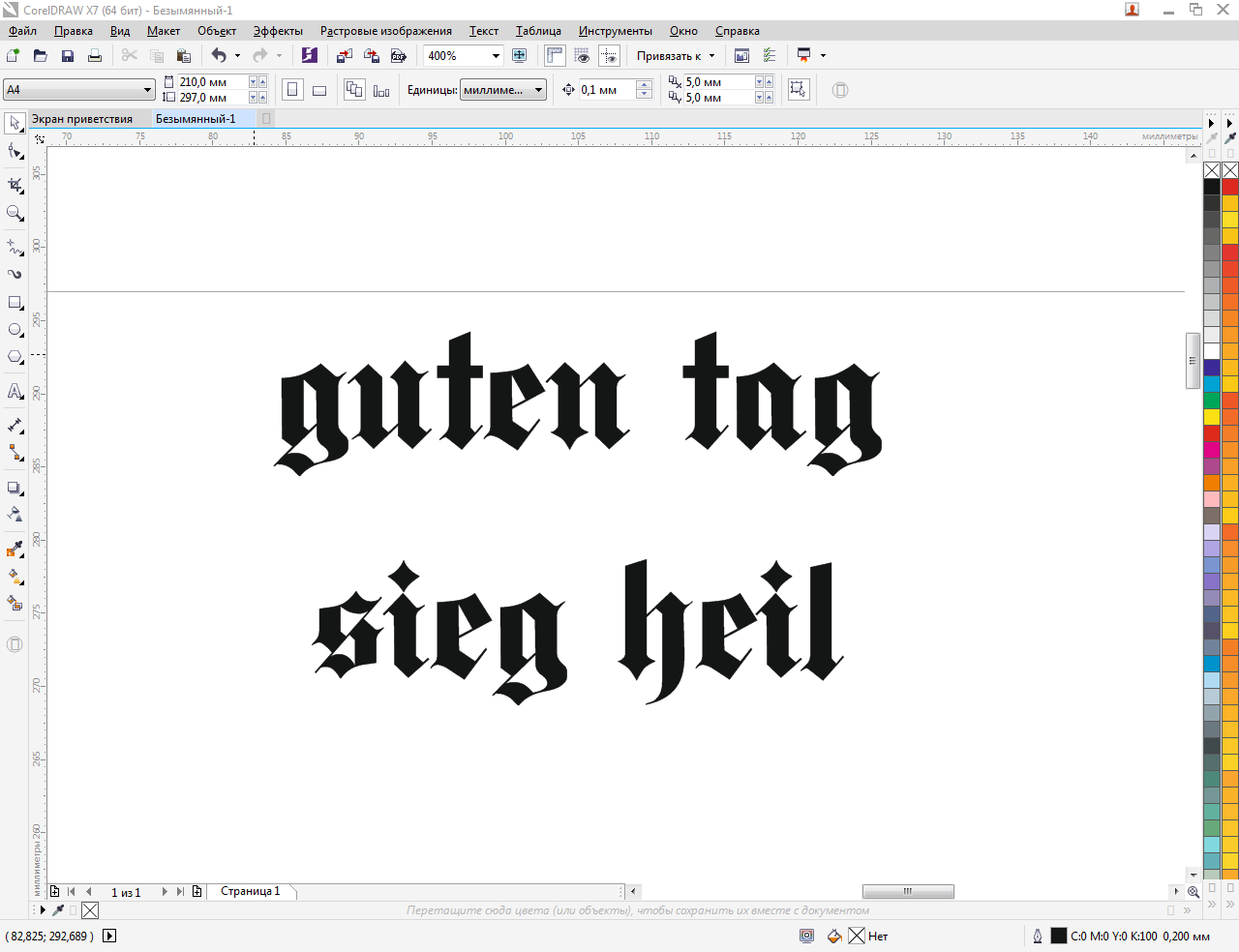Toggle the Show grid button

pos(582,56)
